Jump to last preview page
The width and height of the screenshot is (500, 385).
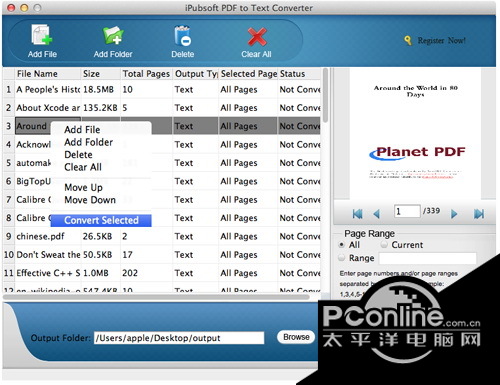479,214
